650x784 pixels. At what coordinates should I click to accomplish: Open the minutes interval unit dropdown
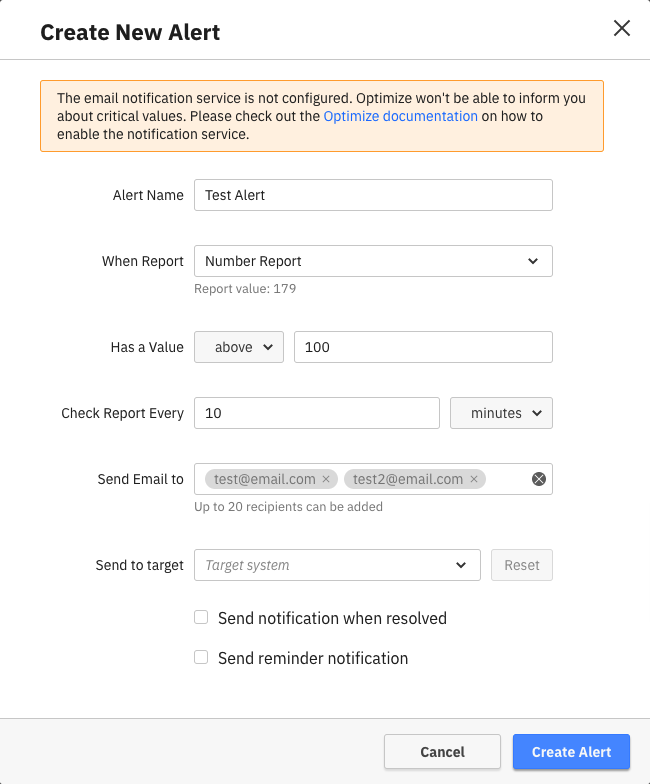click(501, 413)
